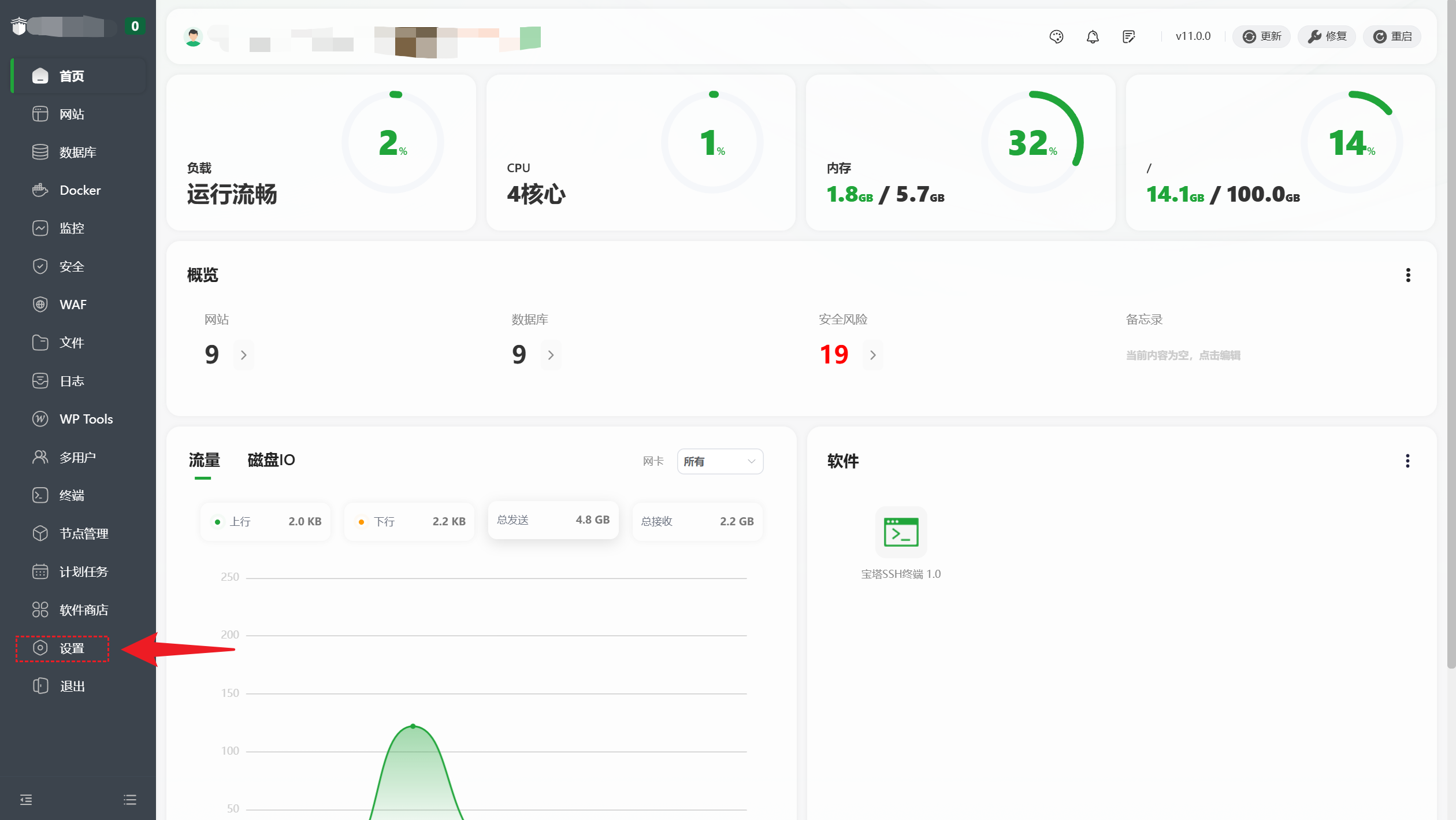Open the feedback note icon in header
1456x820 pixels.
pyautogui.click(x=1128, y=36)
